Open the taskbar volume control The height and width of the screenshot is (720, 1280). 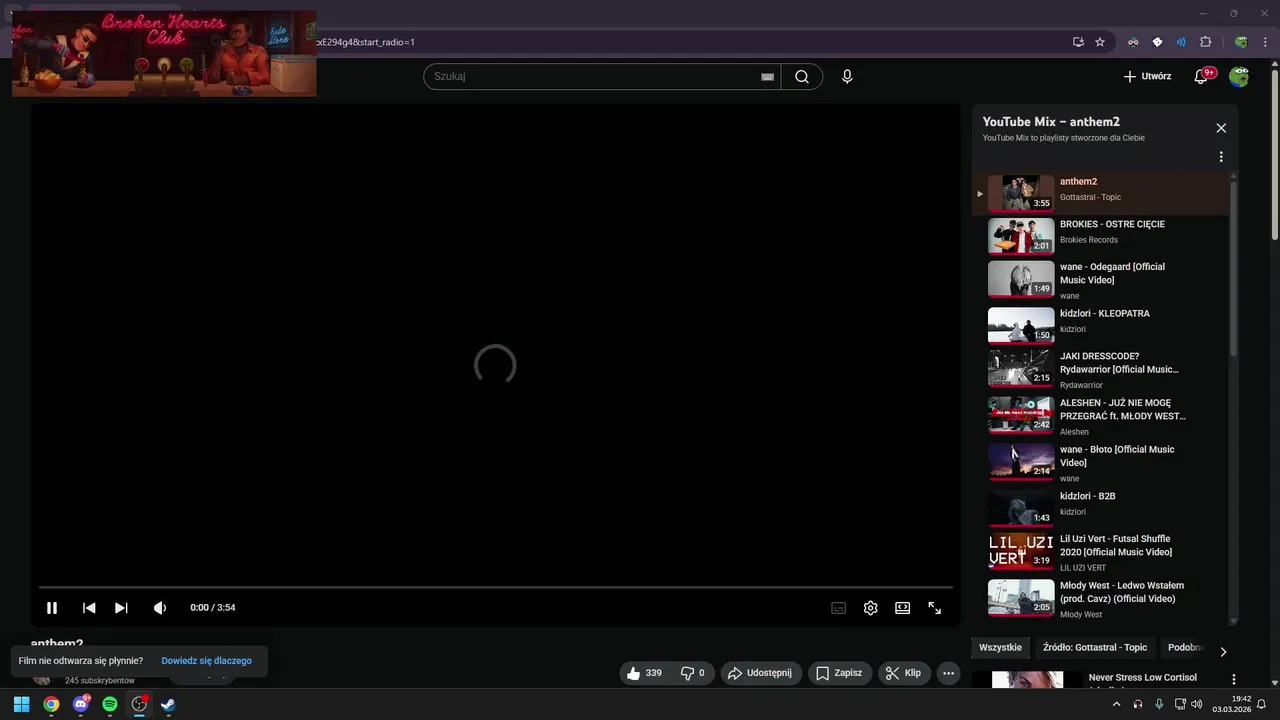1196,704
